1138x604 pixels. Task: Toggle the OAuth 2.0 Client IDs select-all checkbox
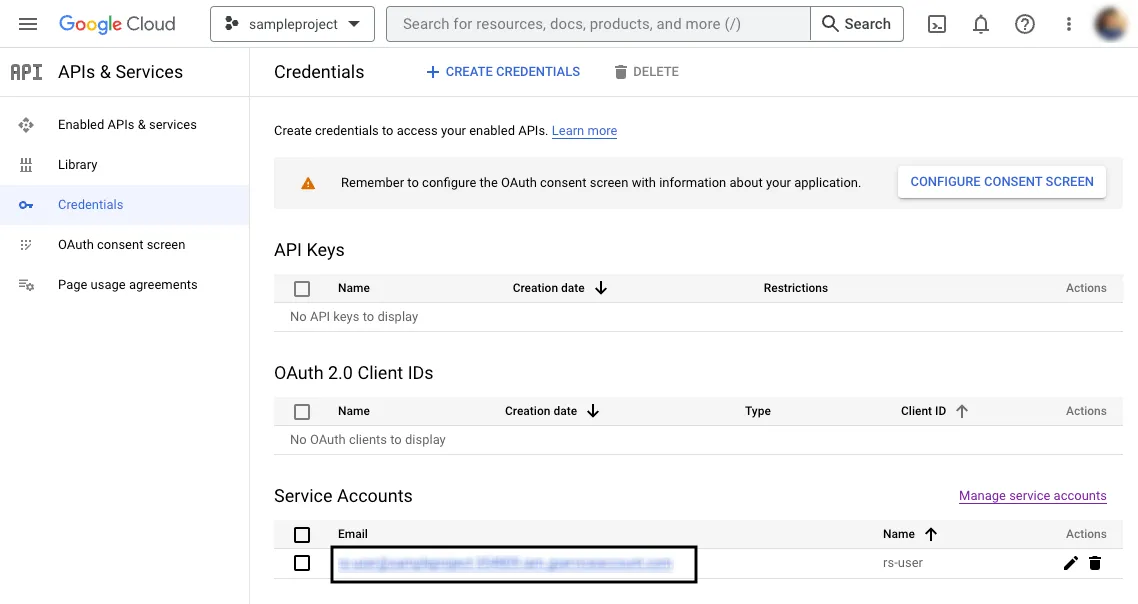tap(302, 412)
